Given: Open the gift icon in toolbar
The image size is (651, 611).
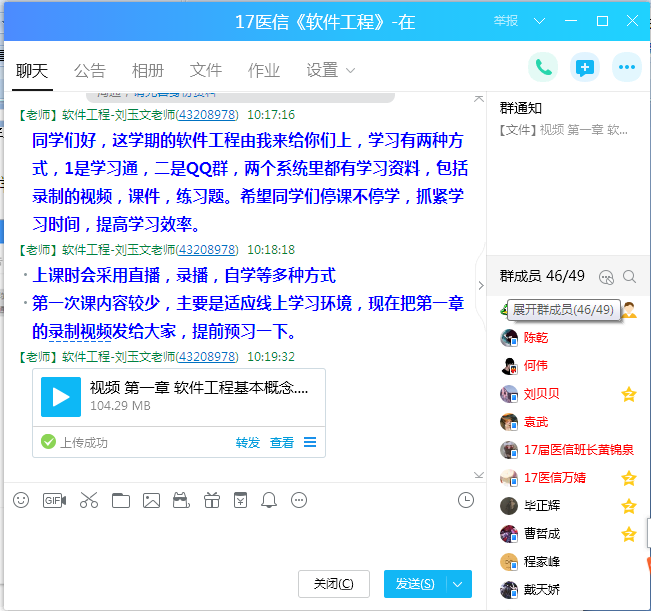Looking at the screenshot, I should (212, 500).
